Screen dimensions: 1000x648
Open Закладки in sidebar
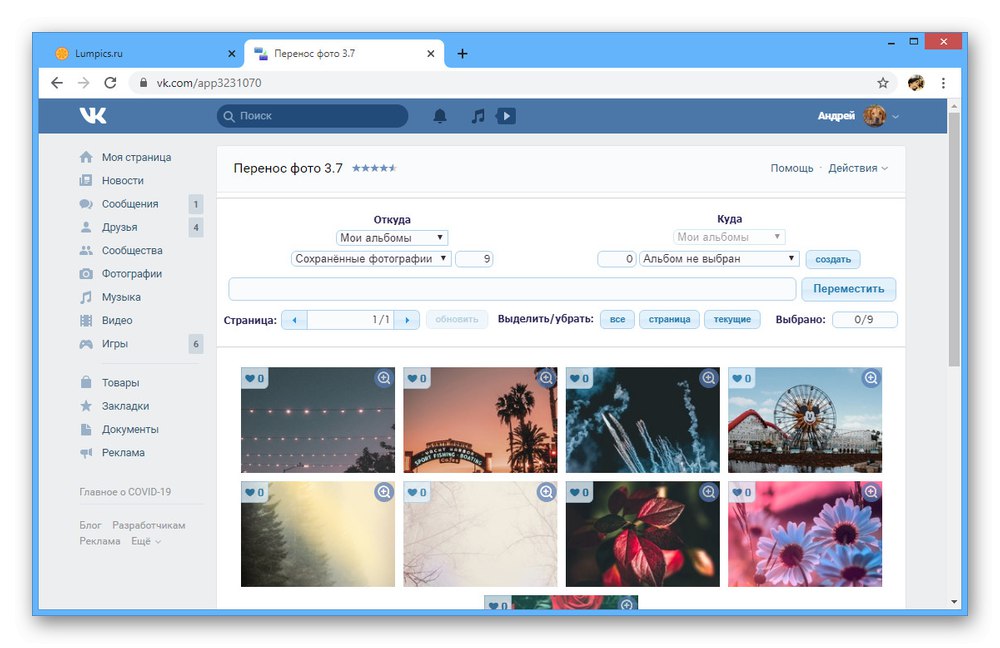click(x=125, y=406)
